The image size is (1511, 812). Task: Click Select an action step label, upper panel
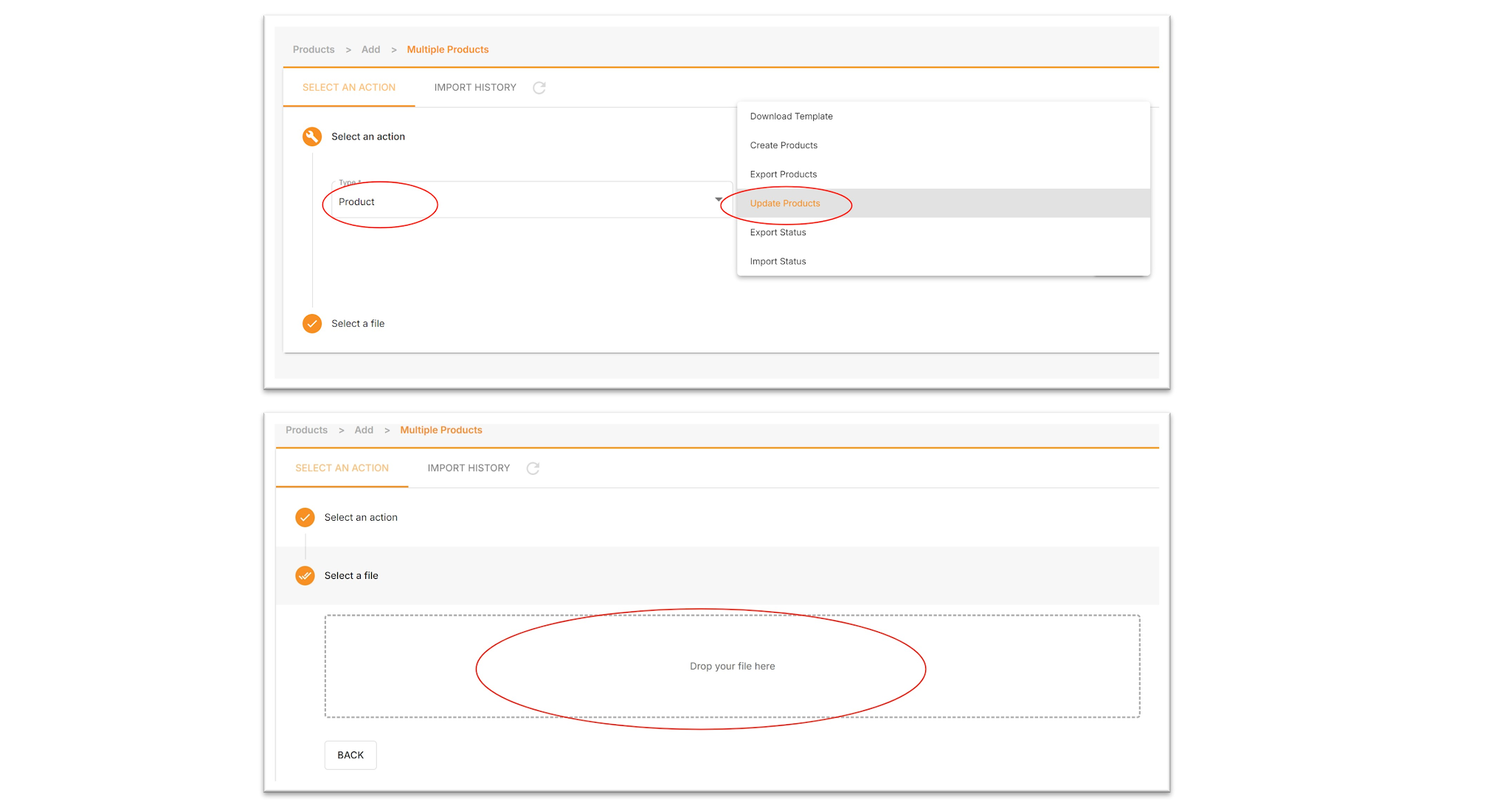[368, 136]
